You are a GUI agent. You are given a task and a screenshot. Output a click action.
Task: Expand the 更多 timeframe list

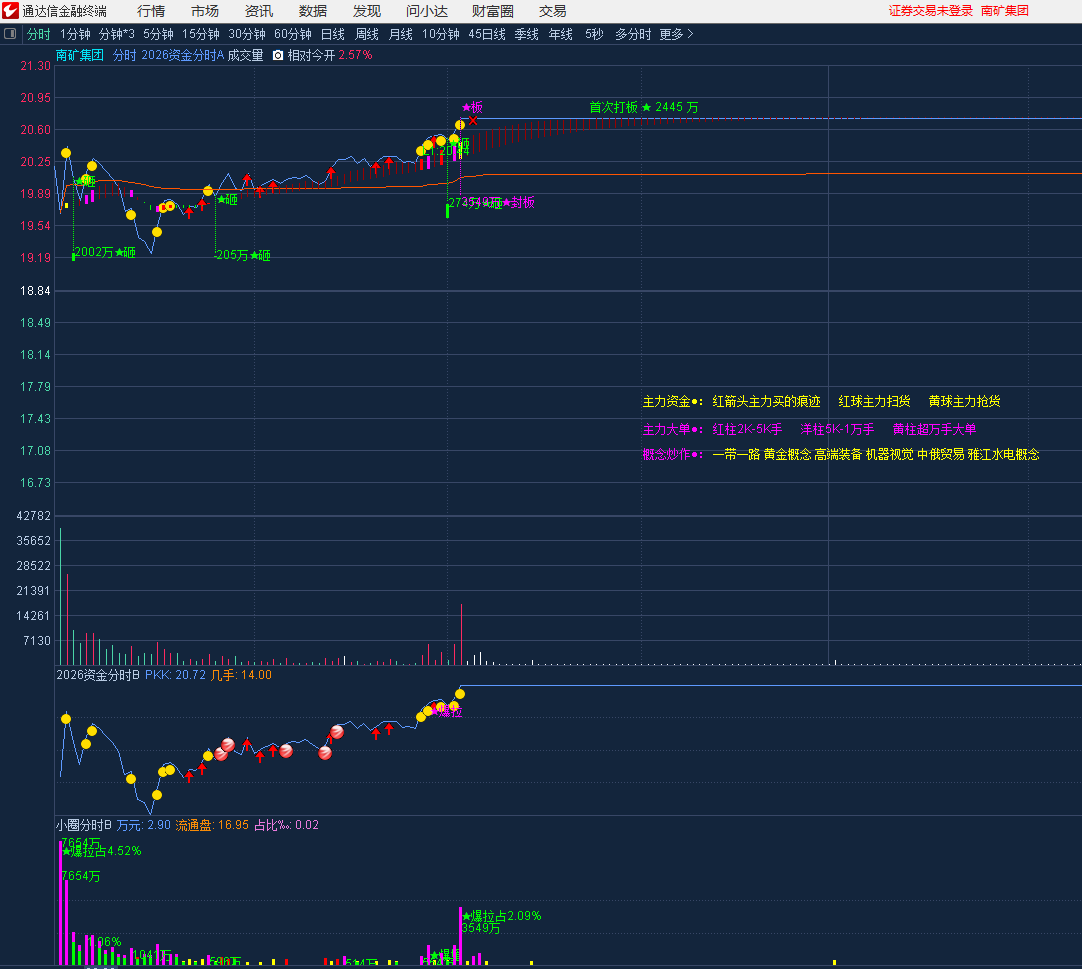tap(676, 34)
